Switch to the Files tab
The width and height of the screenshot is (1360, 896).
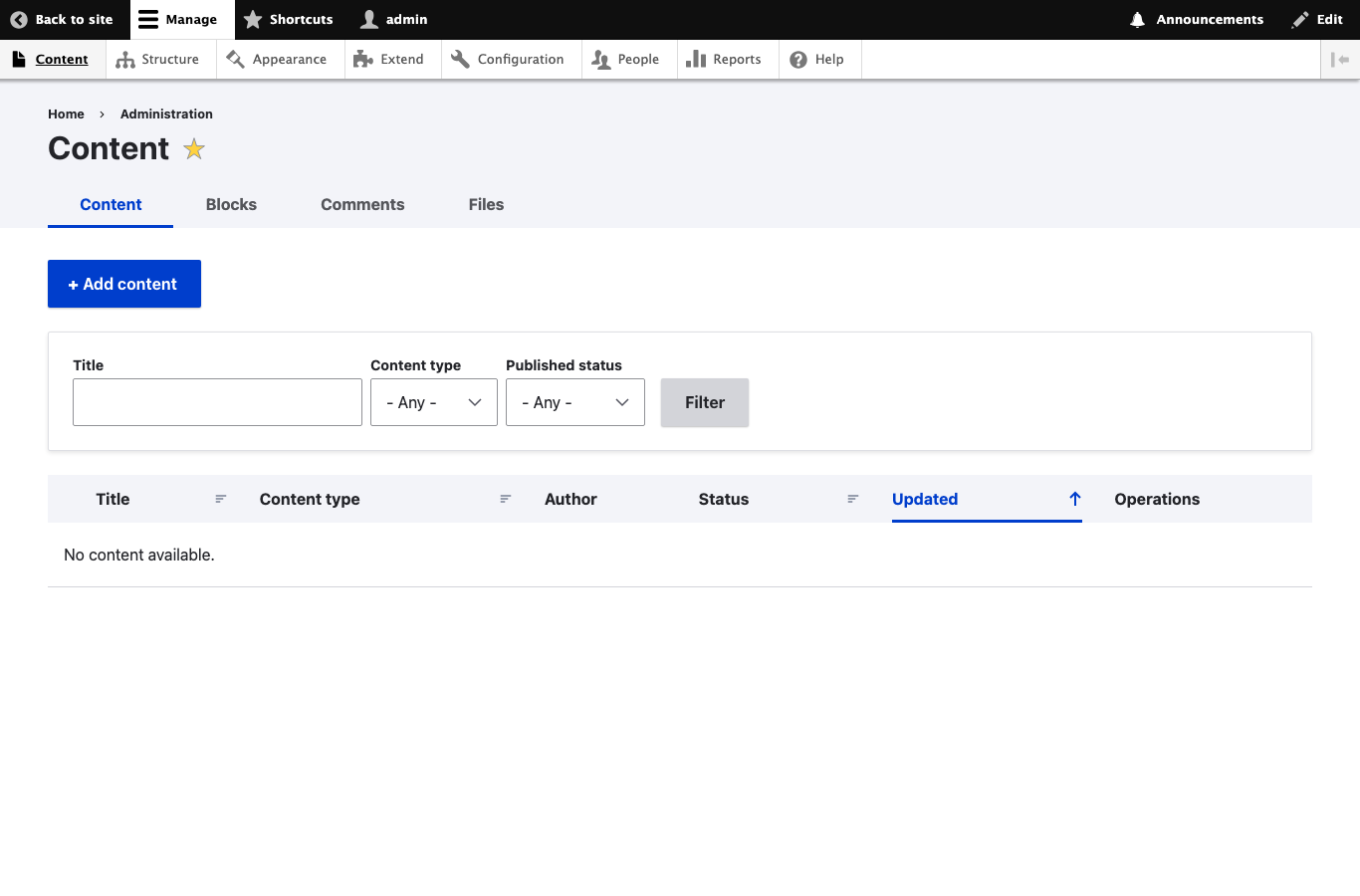coord(486,204)
